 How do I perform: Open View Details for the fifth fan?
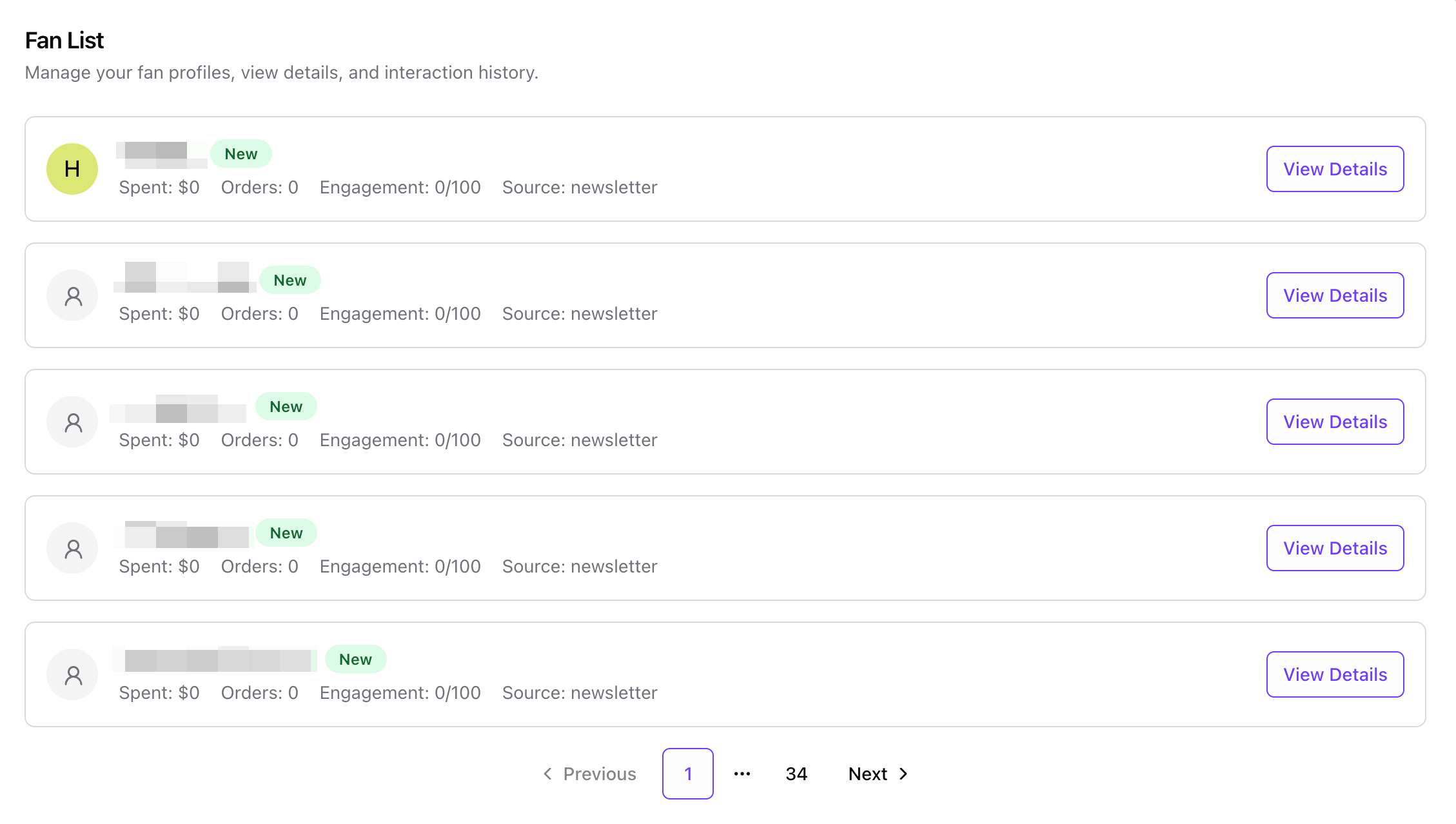(1335, 674)
